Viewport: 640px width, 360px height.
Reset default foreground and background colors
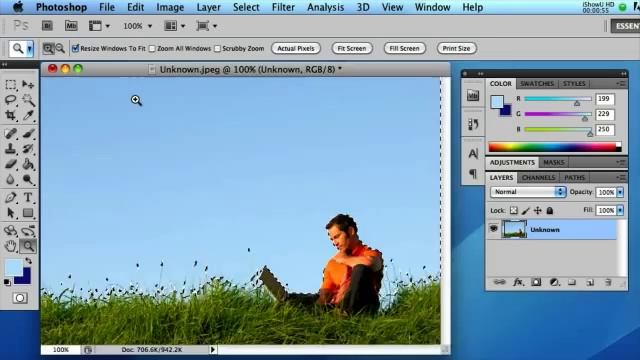pyautogui.click(x=7, y=282)
